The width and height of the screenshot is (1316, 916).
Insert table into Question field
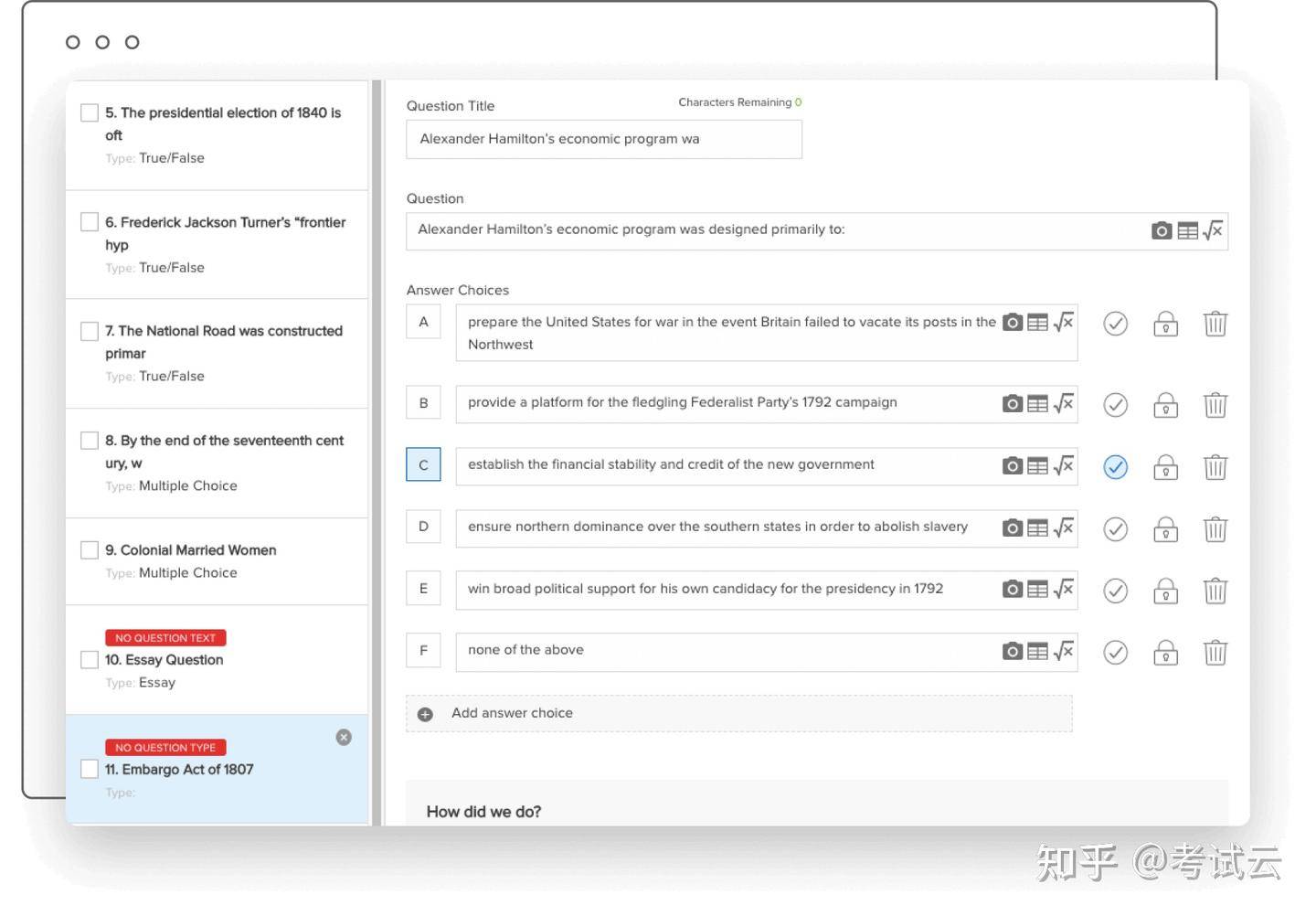point(1187,231)
